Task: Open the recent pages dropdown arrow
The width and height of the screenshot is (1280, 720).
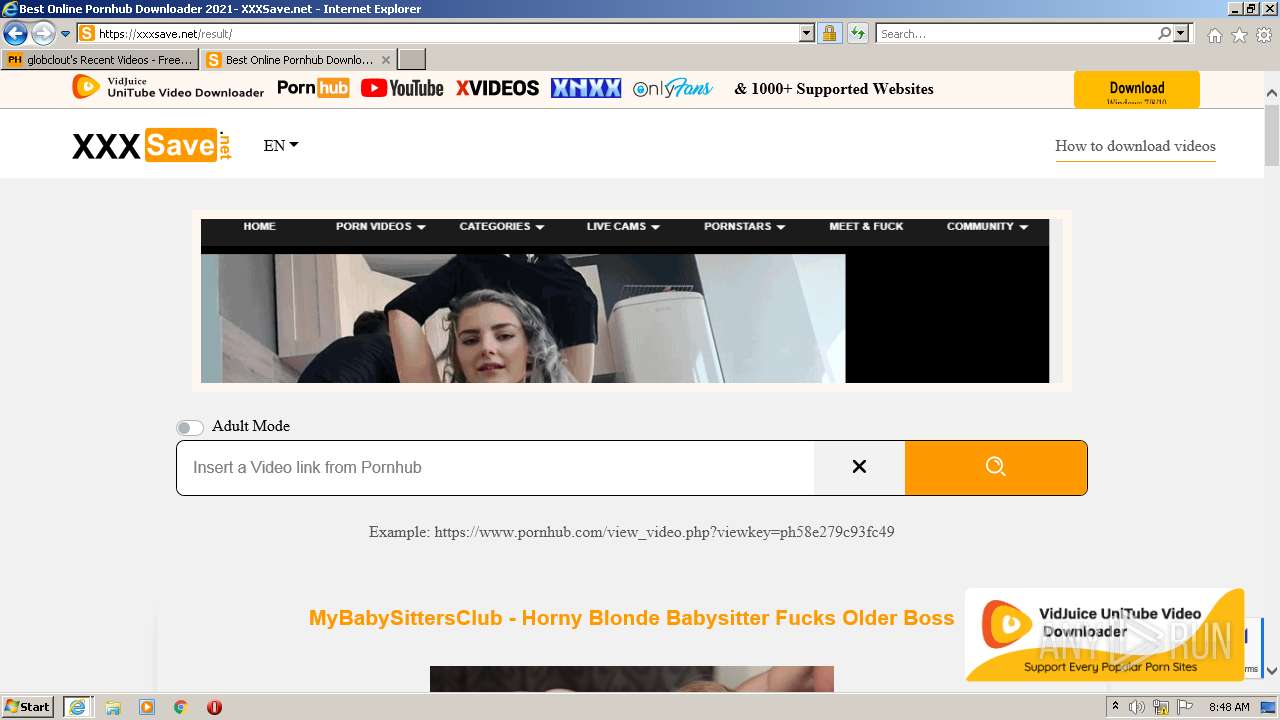Action: point(66,34)
